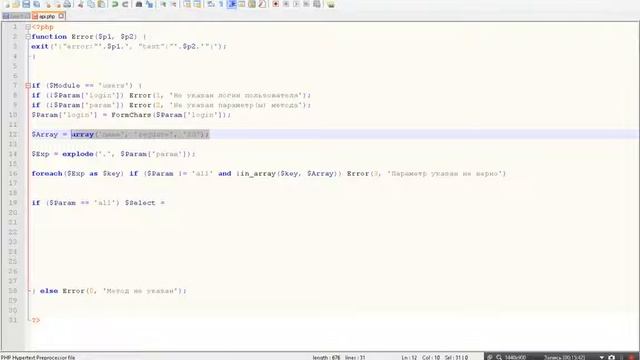
Task: Toggle synchronized horizontal scrolling icon
Action: (197, 4)
